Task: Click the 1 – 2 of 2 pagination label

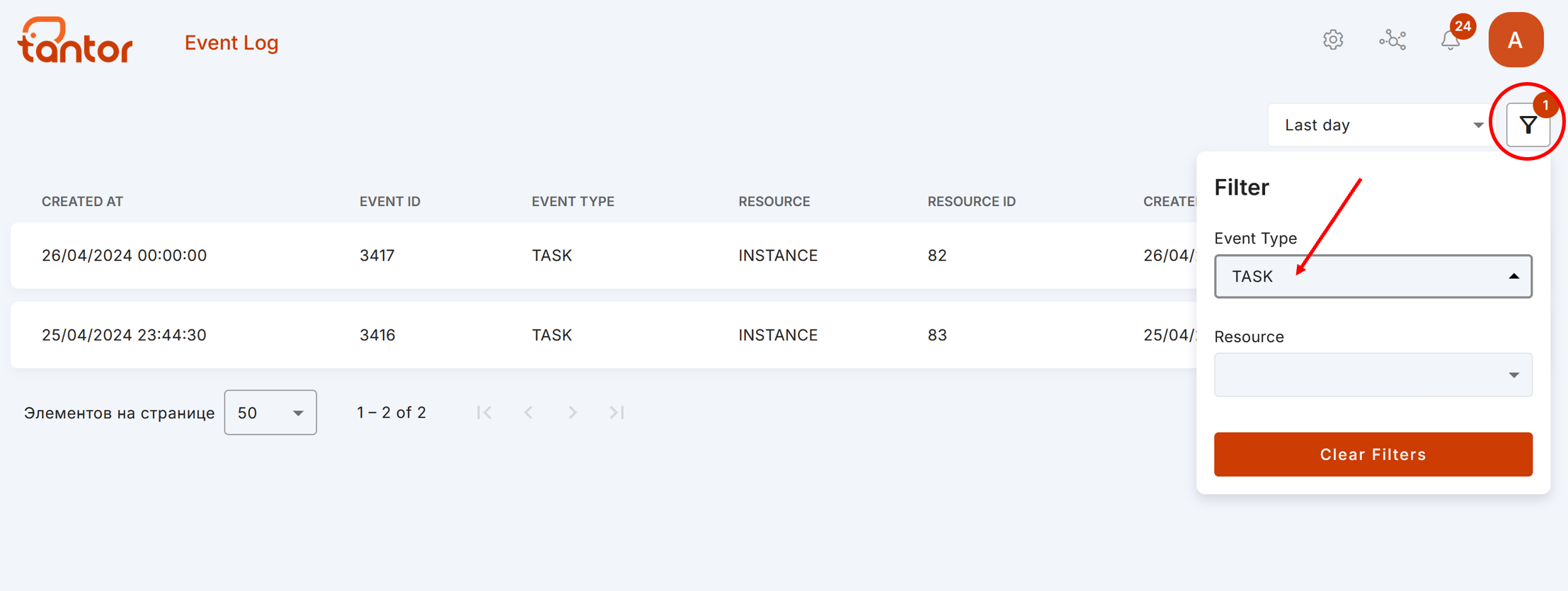Action: coord(391,413)
